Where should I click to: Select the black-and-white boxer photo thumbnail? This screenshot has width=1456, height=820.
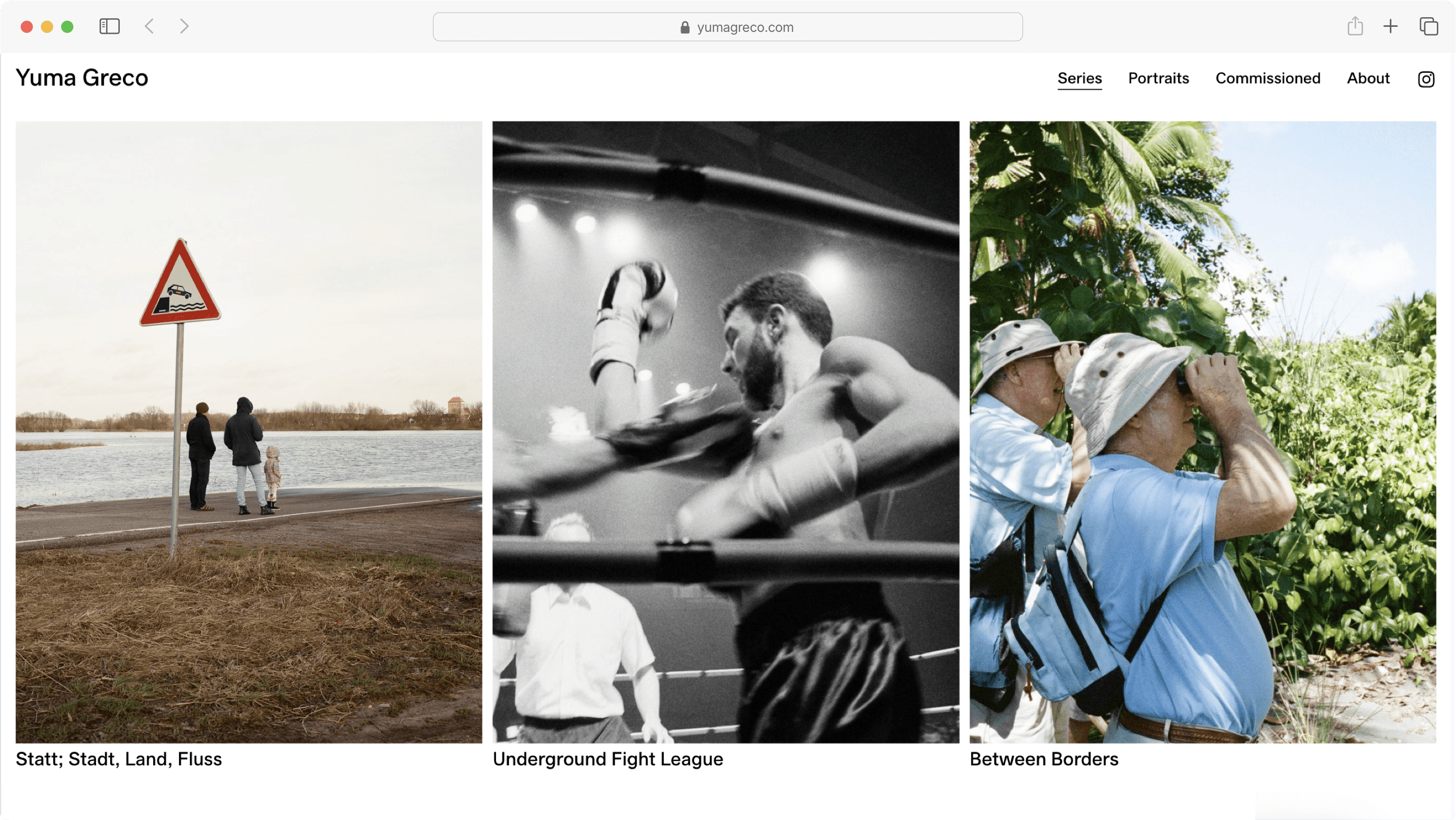point(726,432)
